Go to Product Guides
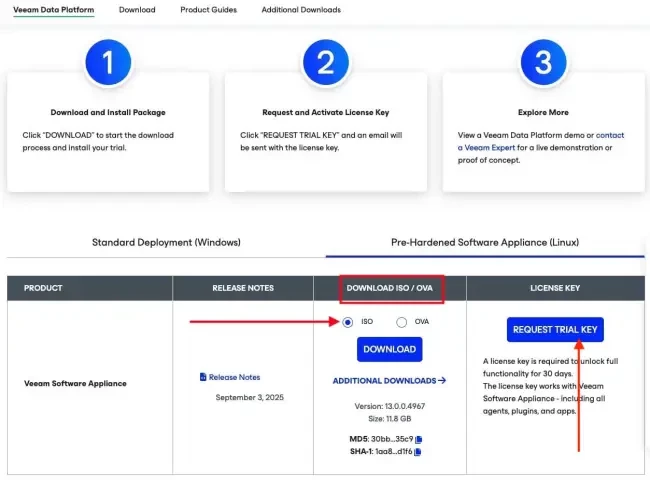The height and width of the screenshot is (480, 650). (x=209, y=10)
